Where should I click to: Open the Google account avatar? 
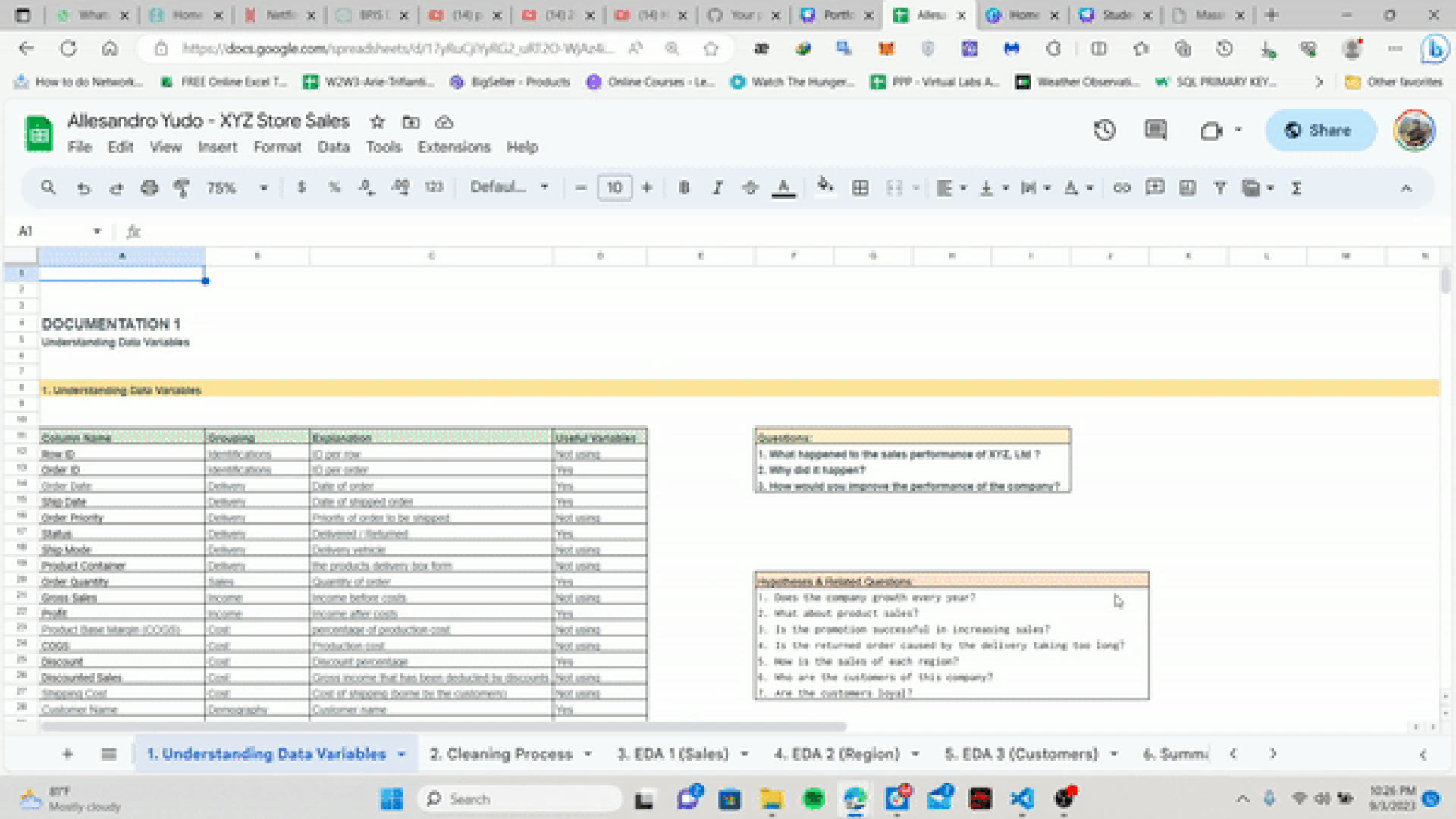[x=1414, y=130]
